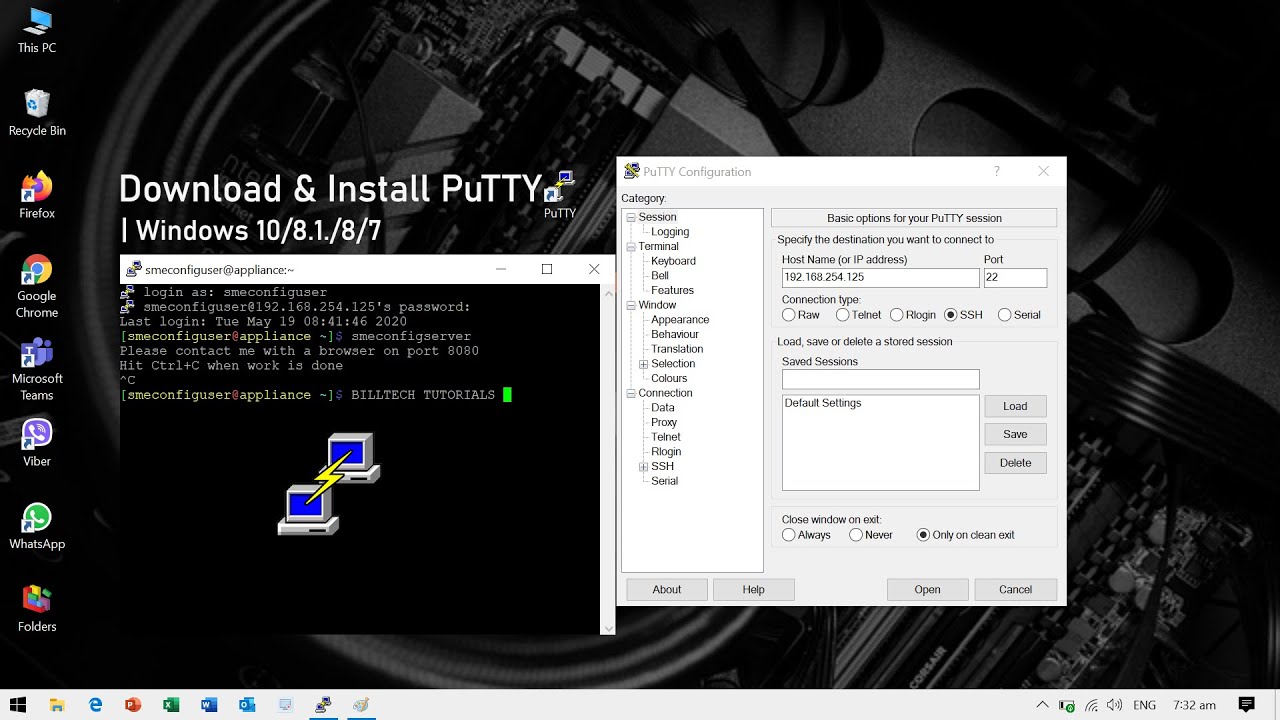This screenshot has width=1280, height=720.
Task: Maximize the smeconfiguser terminal window
Action: (x=546, y=269)
